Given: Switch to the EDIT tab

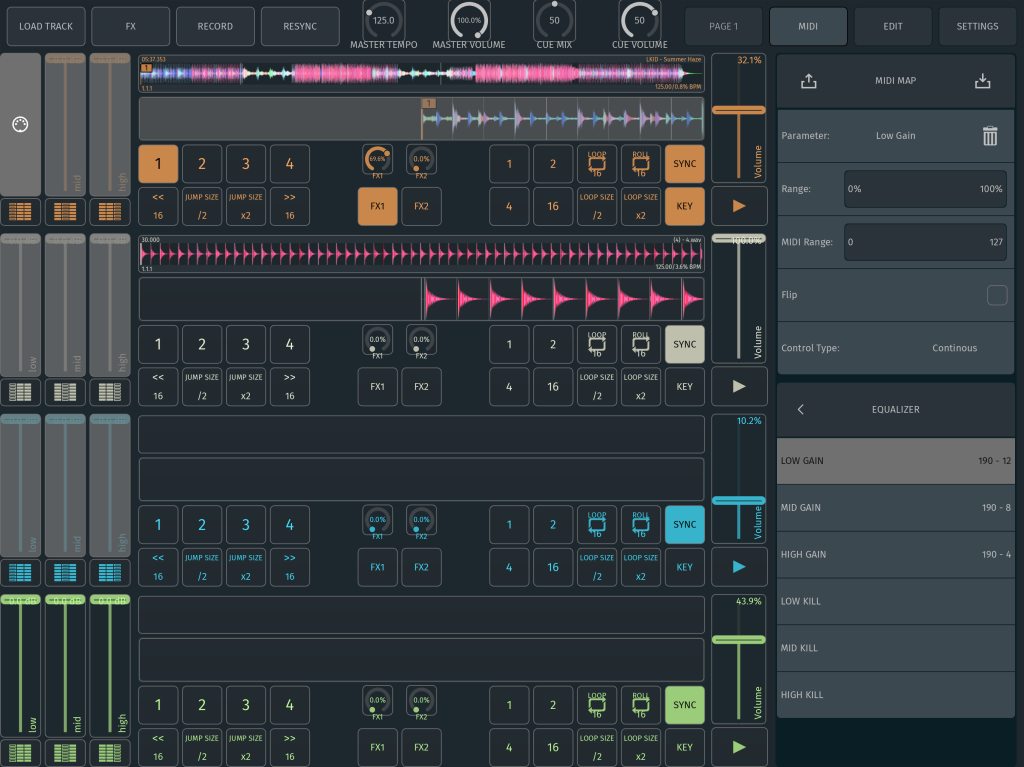Looking at the screenshot, I should tap(893, 26).
